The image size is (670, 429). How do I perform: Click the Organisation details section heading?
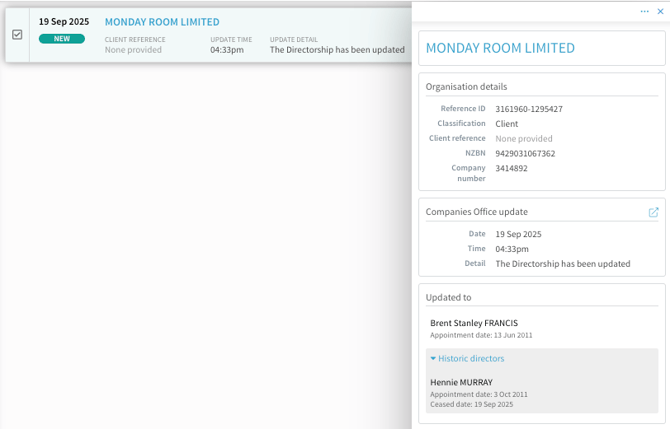pos(466,87)
